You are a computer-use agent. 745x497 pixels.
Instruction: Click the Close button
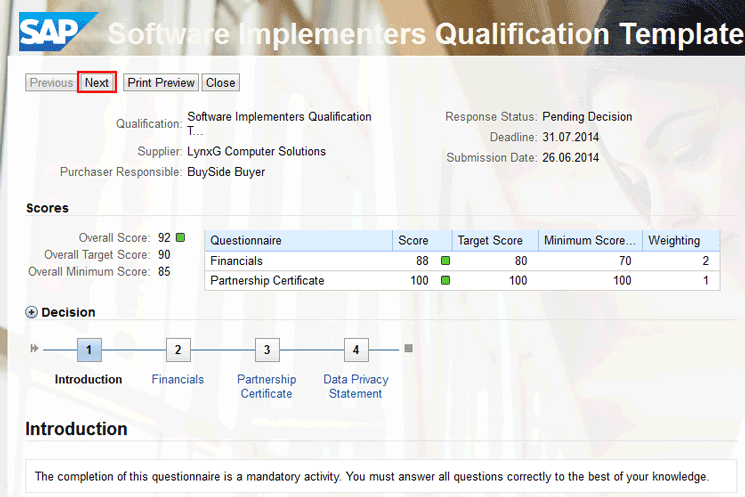tap(220, 83)
